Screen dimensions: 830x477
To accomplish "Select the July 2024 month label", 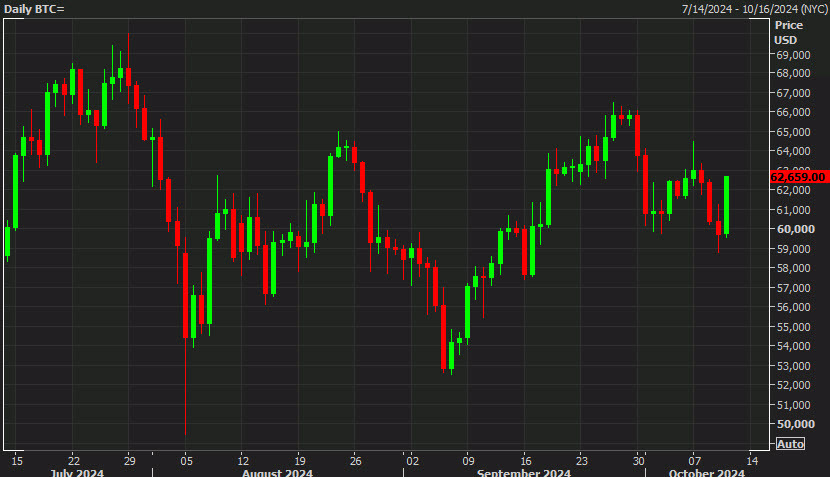I will coord(76,471).
